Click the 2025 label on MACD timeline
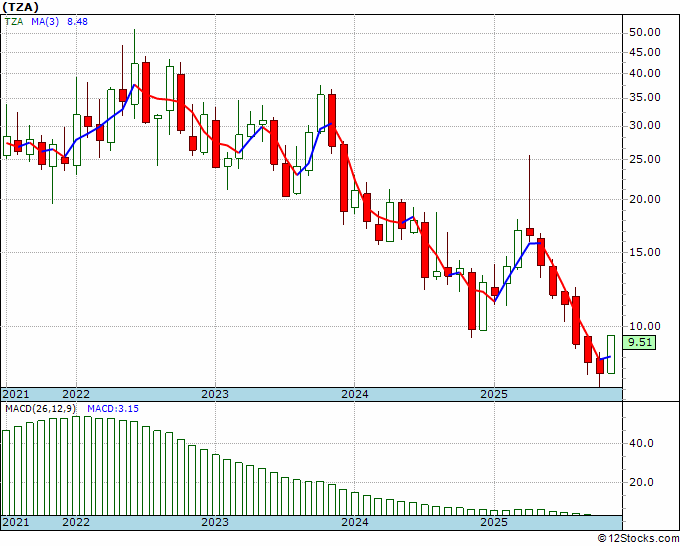Image resolution: width=680 pixels, height=546 pixels. coord(494,522)
